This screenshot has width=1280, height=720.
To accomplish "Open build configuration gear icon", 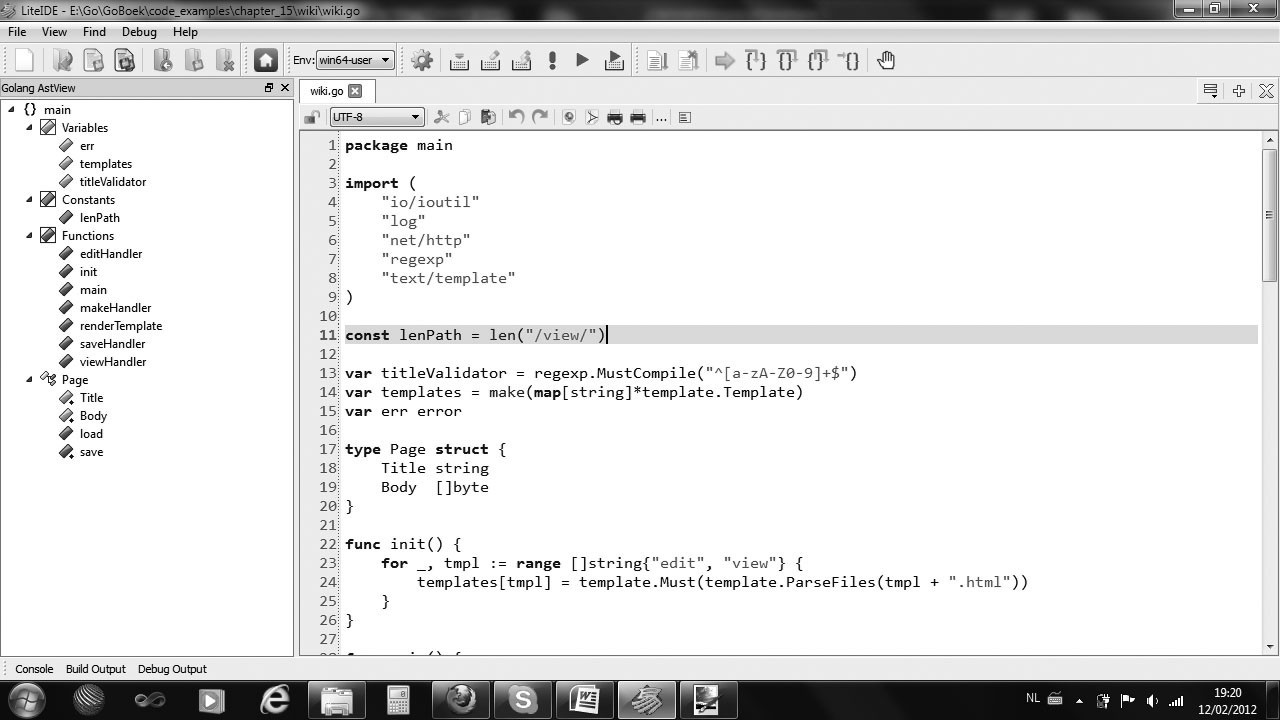I will coord(422,61).
